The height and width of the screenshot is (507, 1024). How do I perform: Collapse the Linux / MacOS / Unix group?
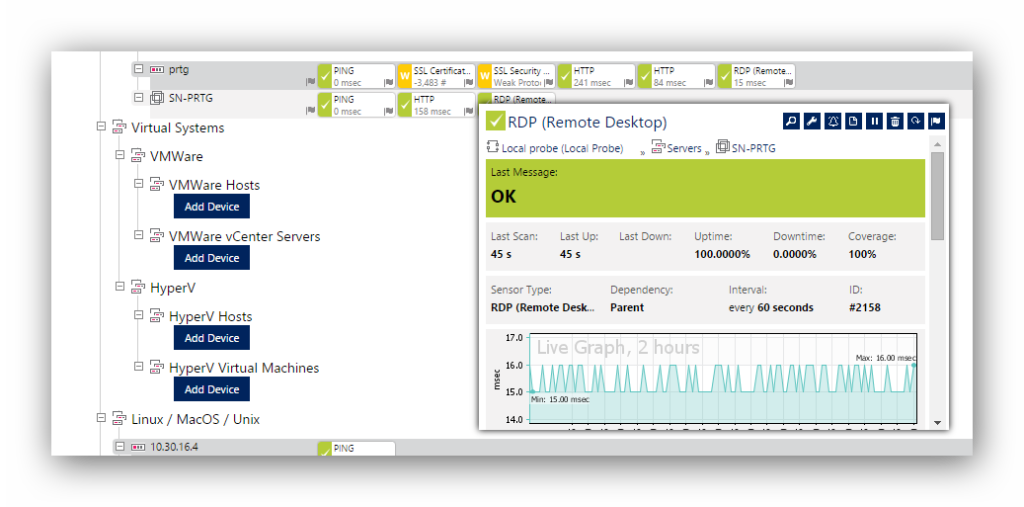(x=101, y=419)
